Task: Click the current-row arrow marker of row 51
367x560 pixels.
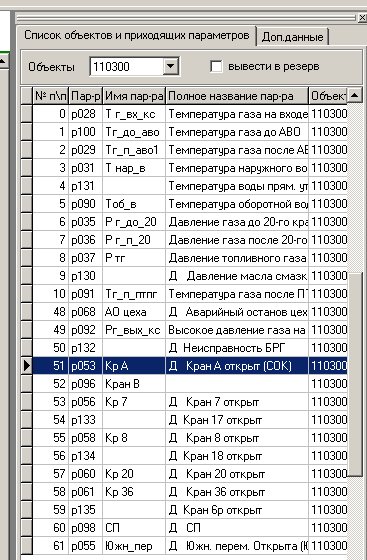Action: pos(27,366)
